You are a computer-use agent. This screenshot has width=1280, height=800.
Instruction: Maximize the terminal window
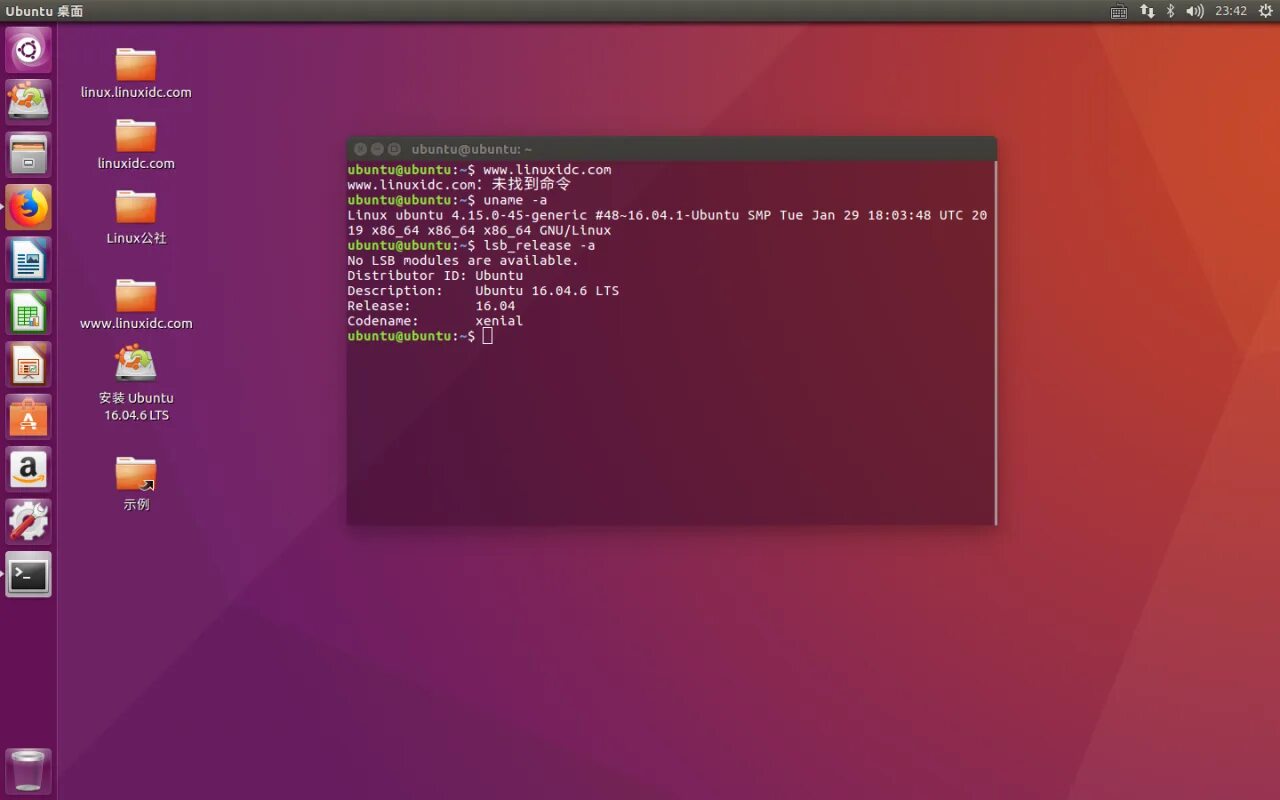394,149
